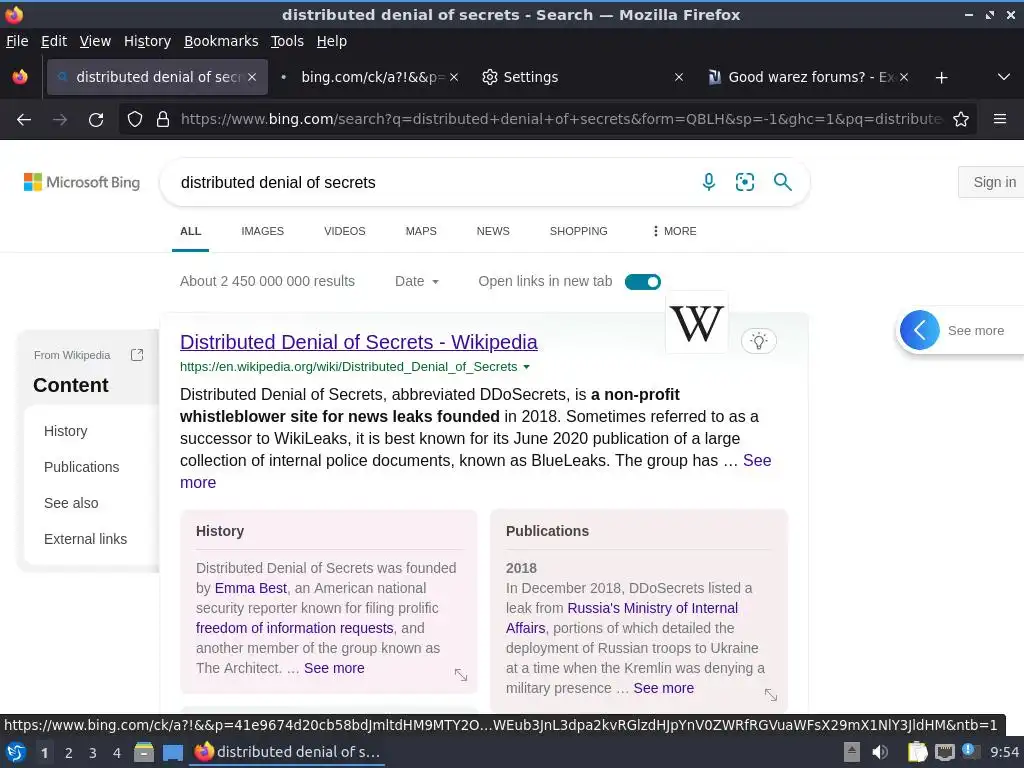The height and width of the screenshot is (768, 1024).
Task: Open the File menu
Action: point(17,41)
